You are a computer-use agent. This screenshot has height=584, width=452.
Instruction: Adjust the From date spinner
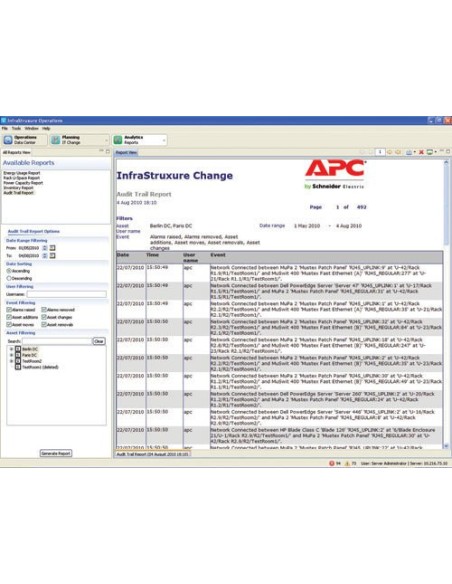[x=45, y=248]
